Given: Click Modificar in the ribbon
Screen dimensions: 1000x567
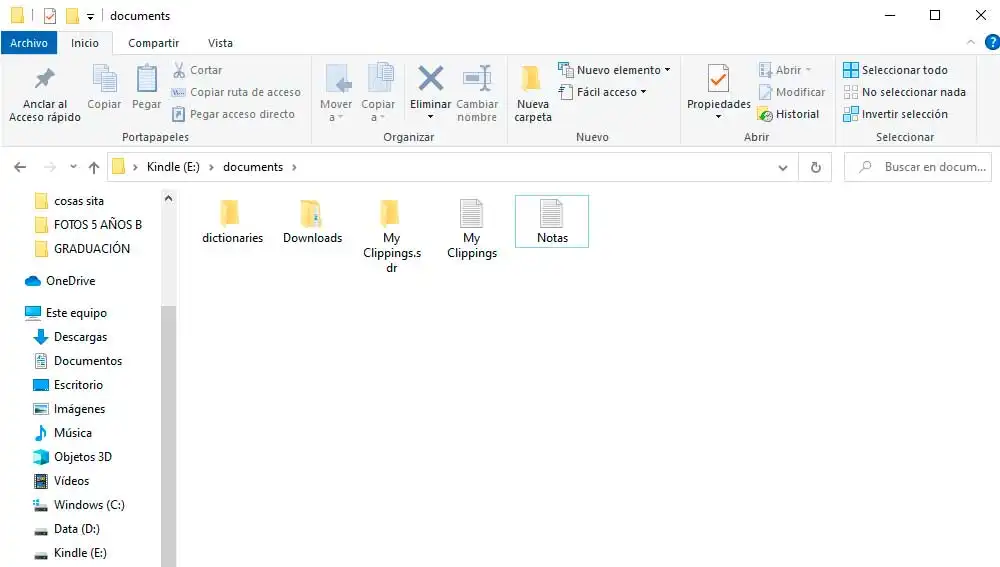Looking at the screenshot, I should tap(791, 92).
